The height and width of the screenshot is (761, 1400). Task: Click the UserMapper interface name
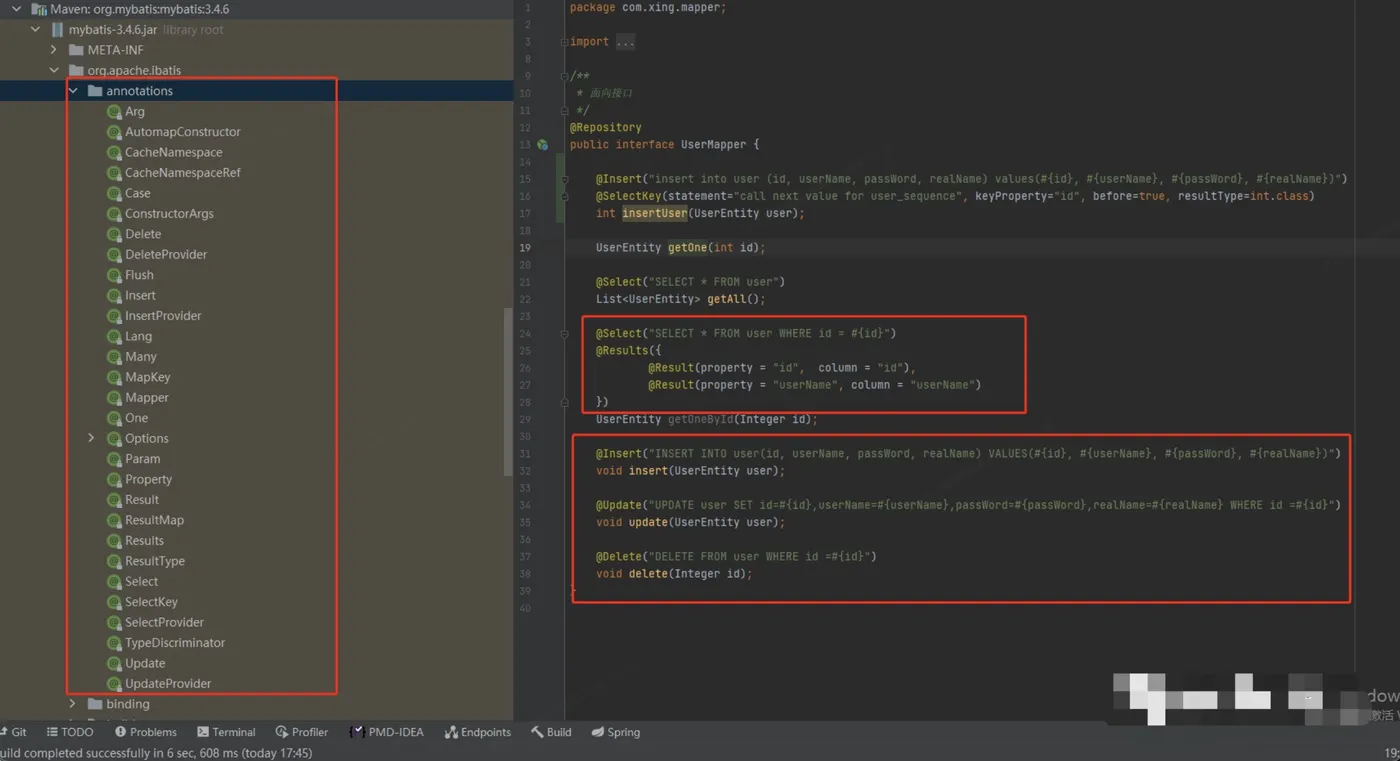click(713, 145)
